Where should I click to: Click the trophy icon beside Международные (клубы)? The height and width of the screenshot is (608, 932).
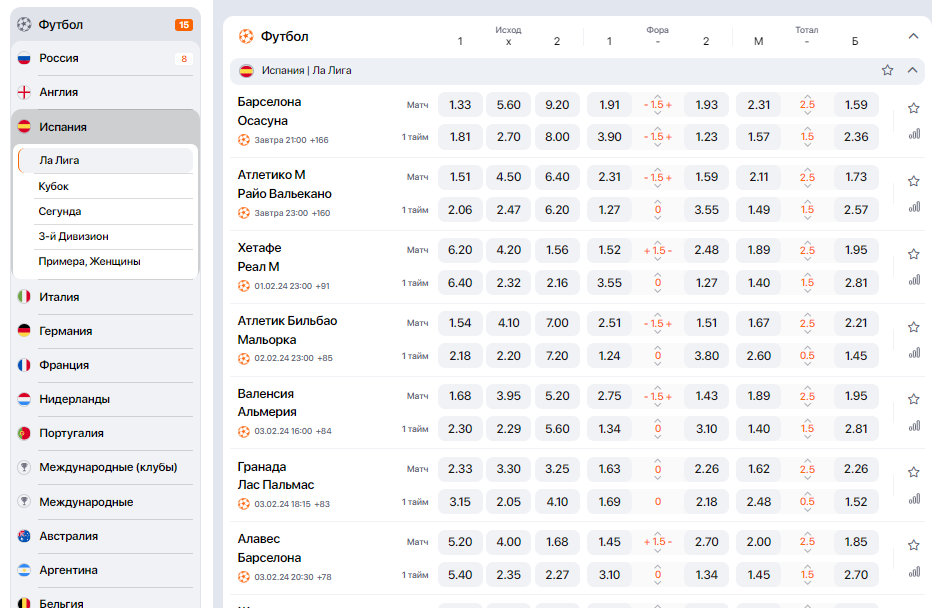24,467
